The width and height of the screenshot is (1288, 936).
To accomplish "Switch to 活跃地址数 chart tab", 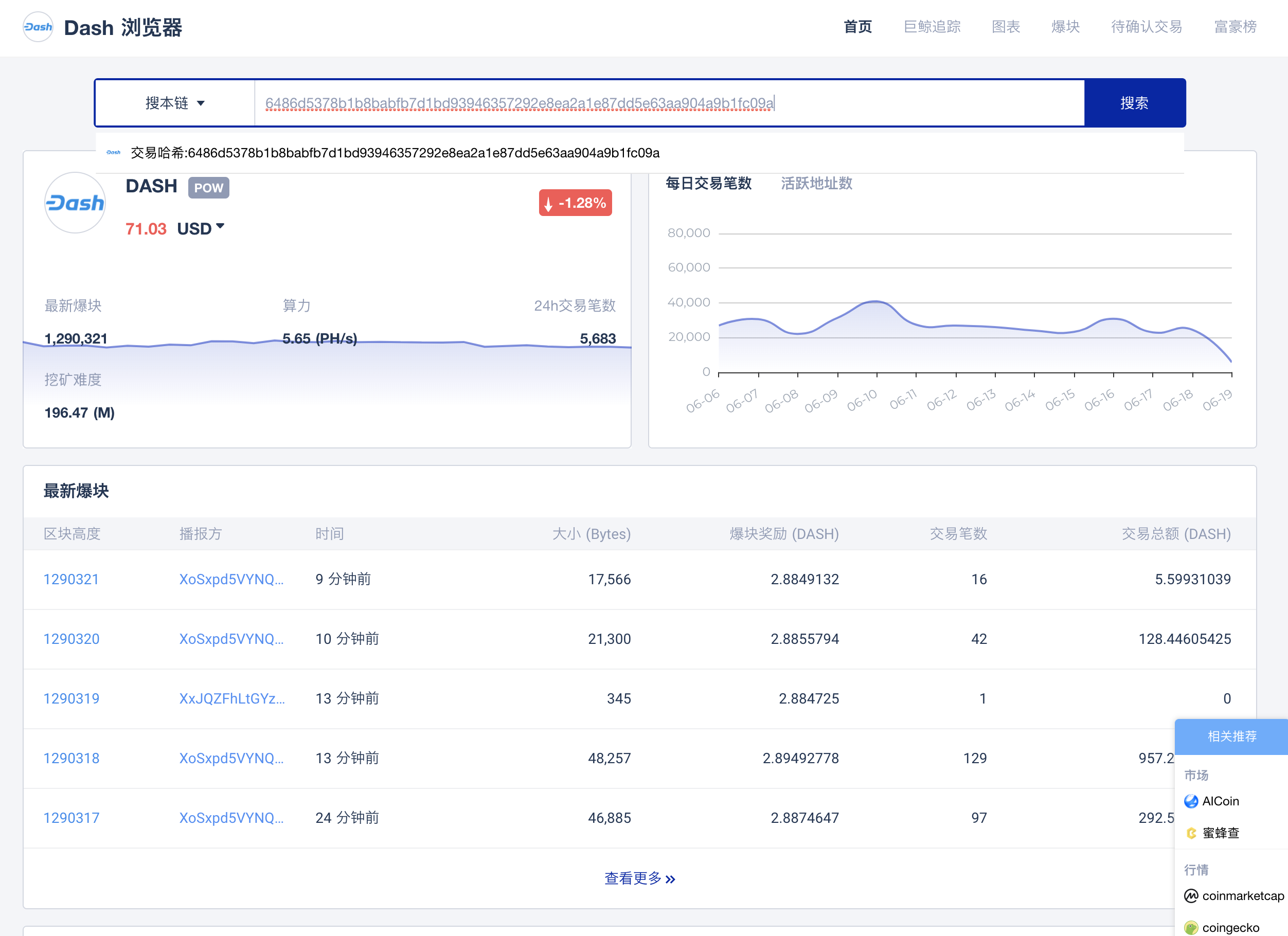I will point(816,183).
